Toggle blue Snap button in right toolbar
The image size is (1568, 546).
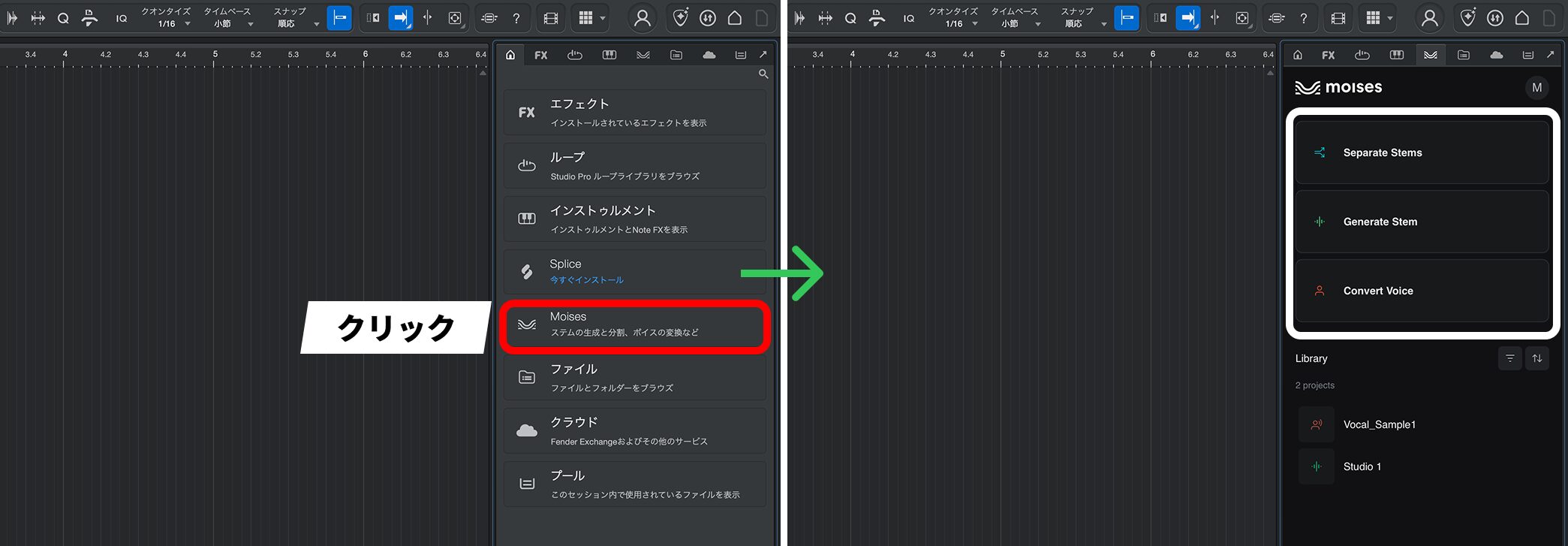(x=1127, y=18)
